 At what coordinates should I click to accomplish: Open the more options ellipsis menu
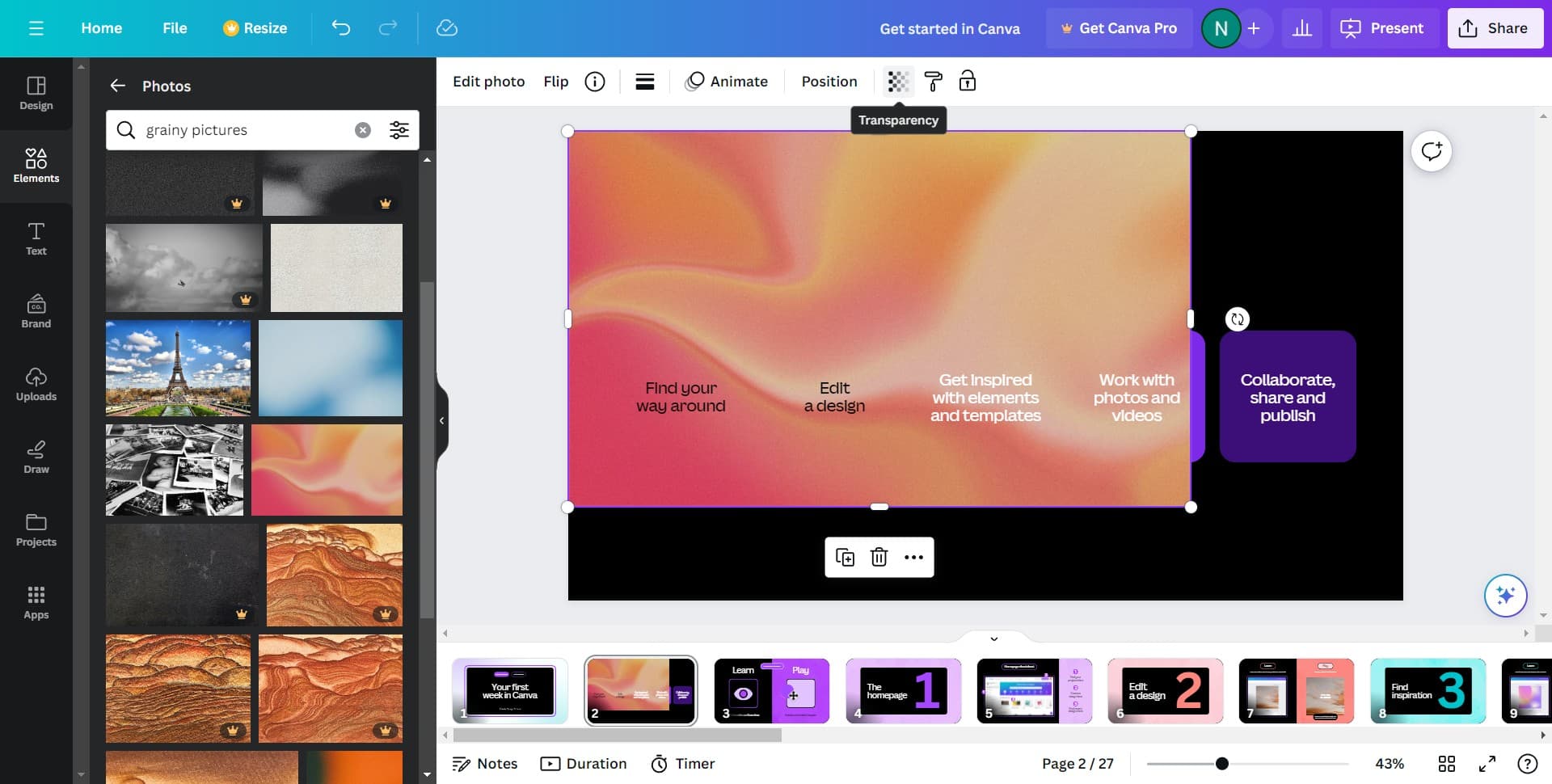coord(913,557)
